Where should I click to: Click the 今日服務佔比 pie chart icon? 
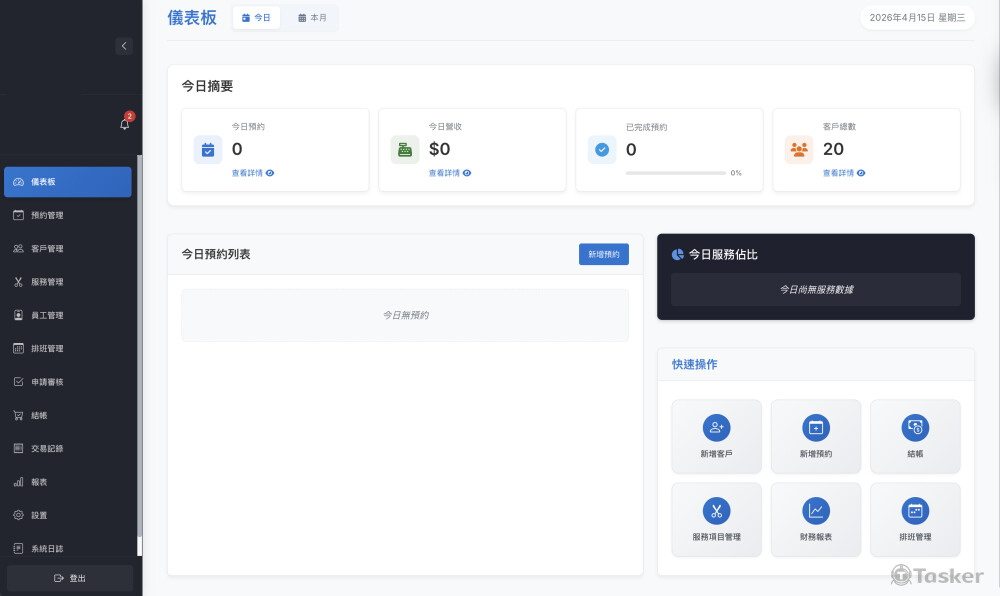(678, 255)
